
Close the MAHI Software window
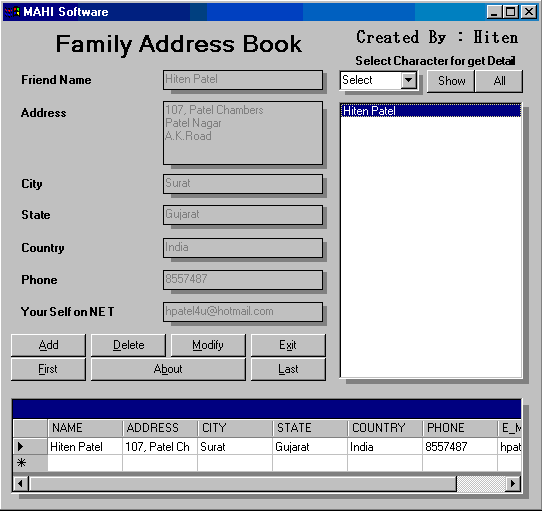coord(529,12)
